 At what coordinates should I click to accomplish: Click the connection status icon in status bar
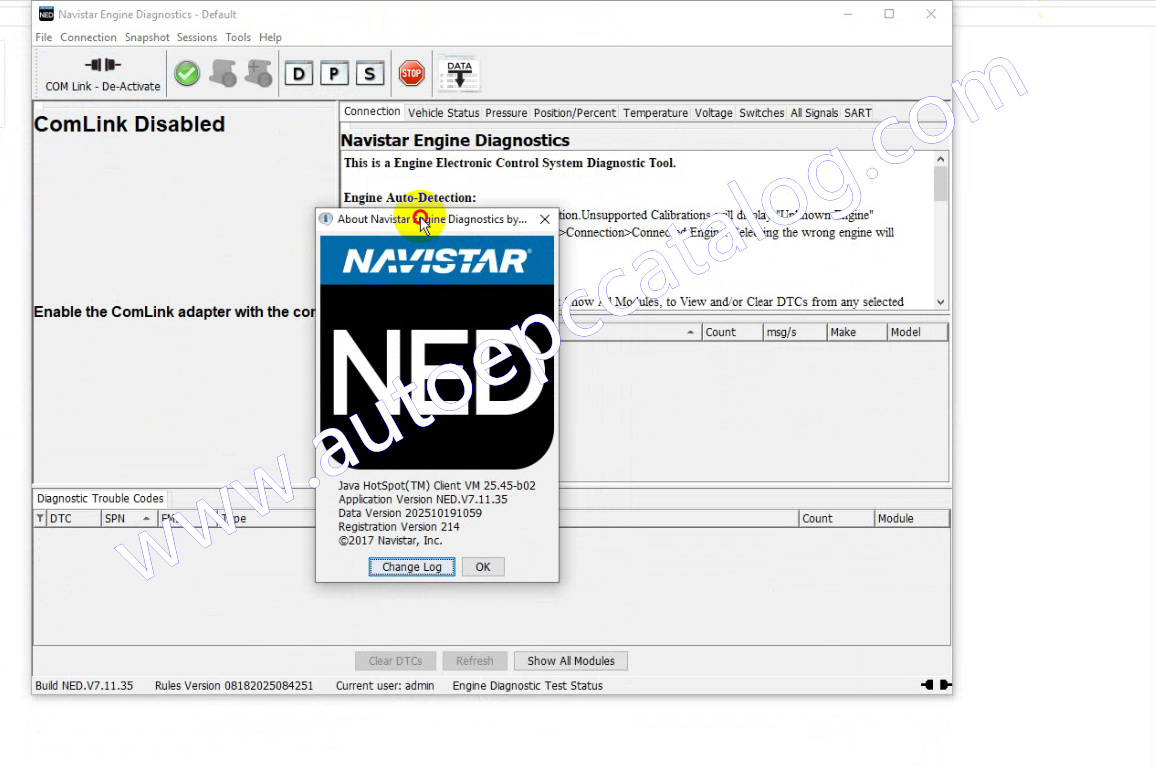coord(934,685)
